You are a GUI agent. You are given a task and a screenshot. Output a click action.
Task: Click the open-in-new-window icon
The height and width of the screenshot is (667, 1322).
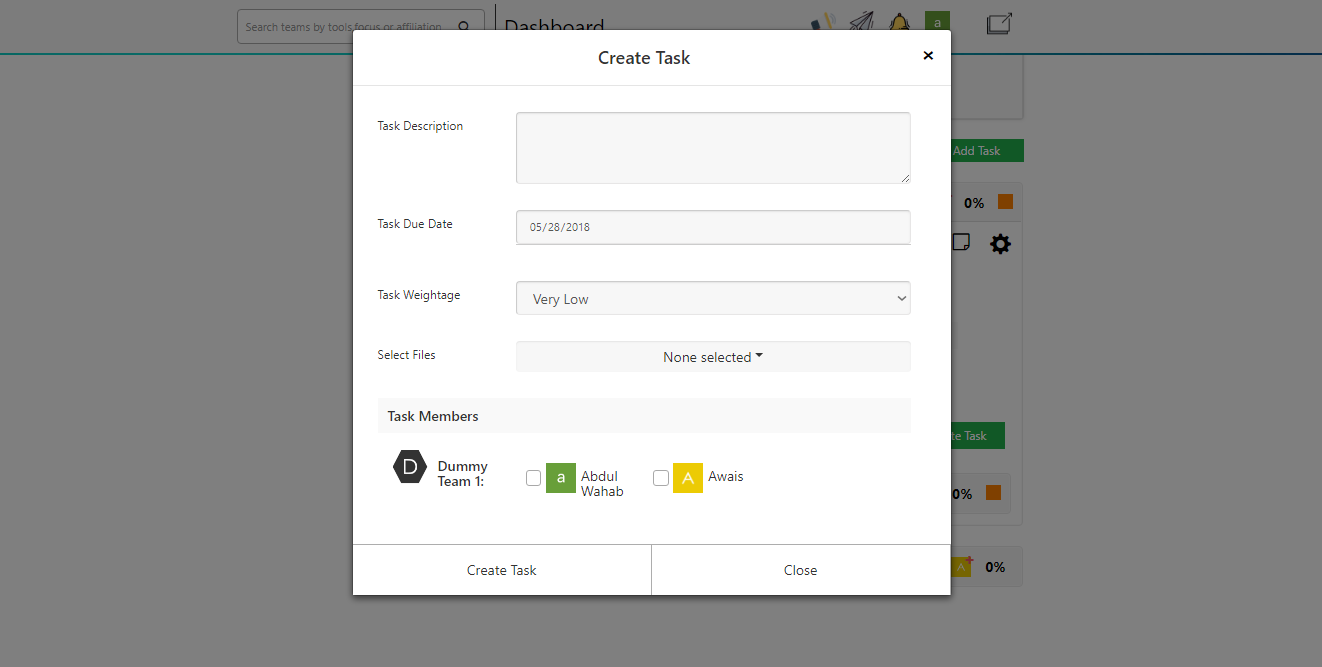[999, 24]
